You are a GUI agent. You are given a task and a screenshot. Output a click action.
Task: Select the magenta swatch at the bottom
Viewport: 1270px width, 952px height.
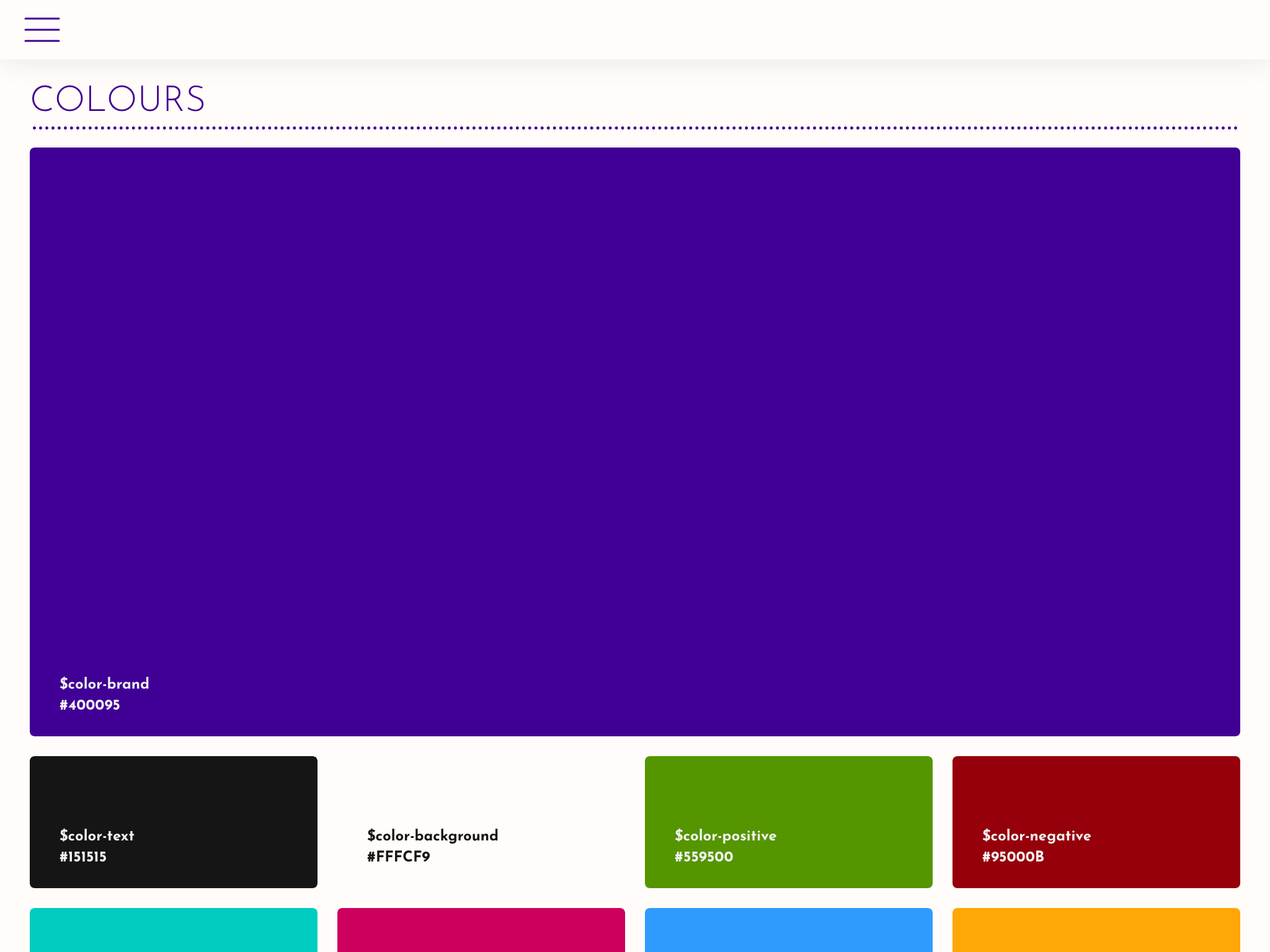(x=481, y=930)
